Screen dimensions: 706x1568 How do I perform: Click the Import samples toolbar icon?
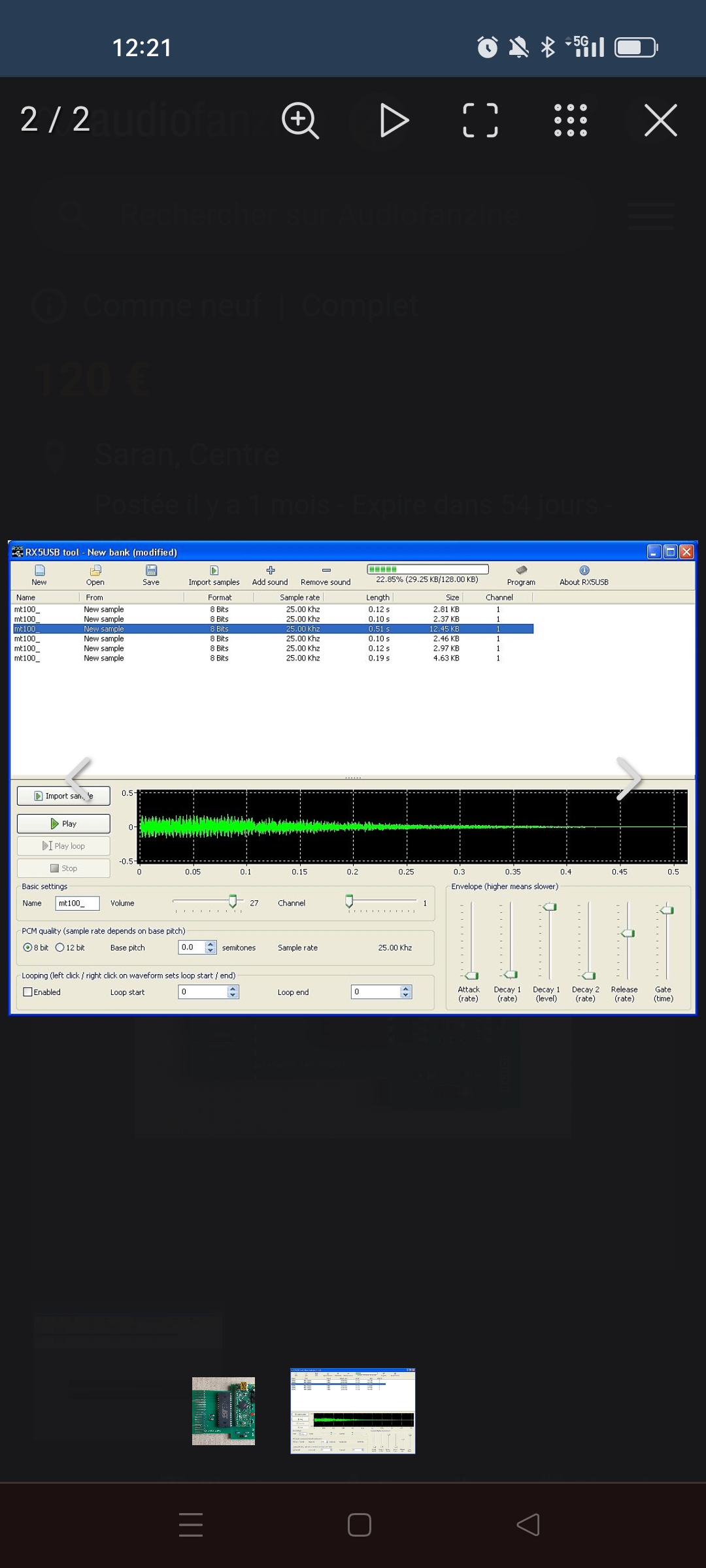click(214, 575)
